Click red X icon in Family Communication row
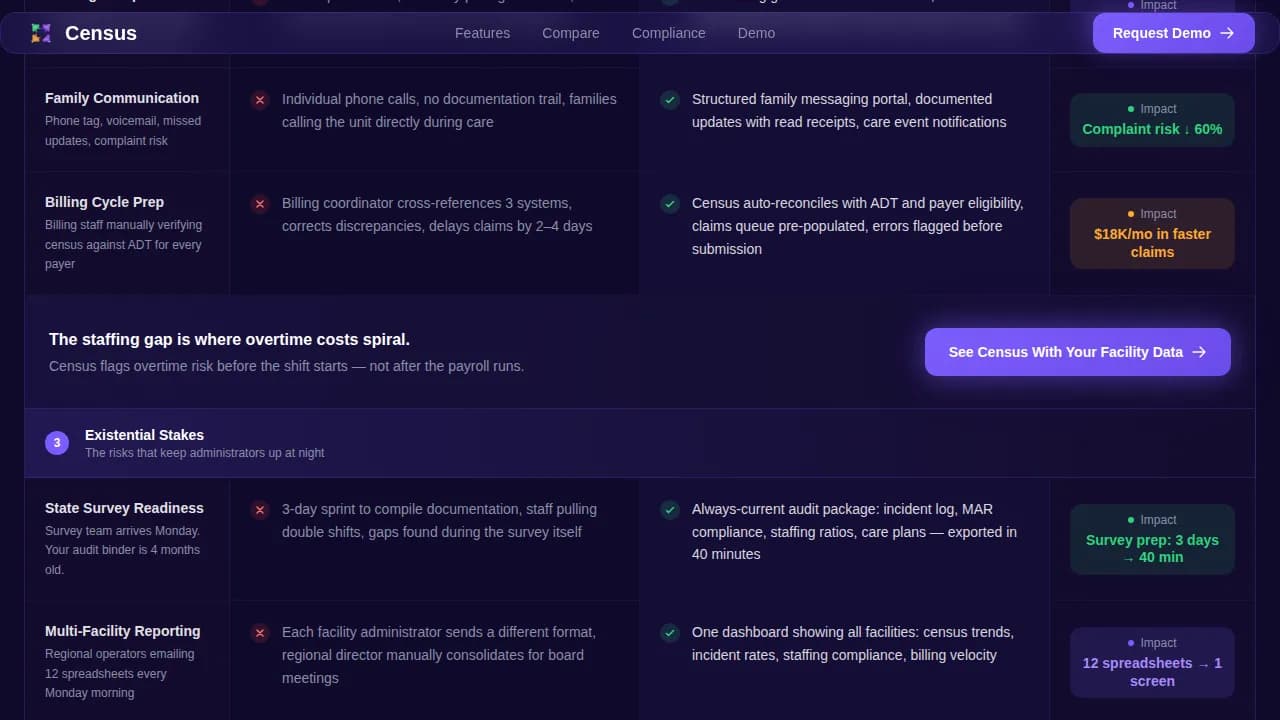1280x720 pixels. (260, 100)
